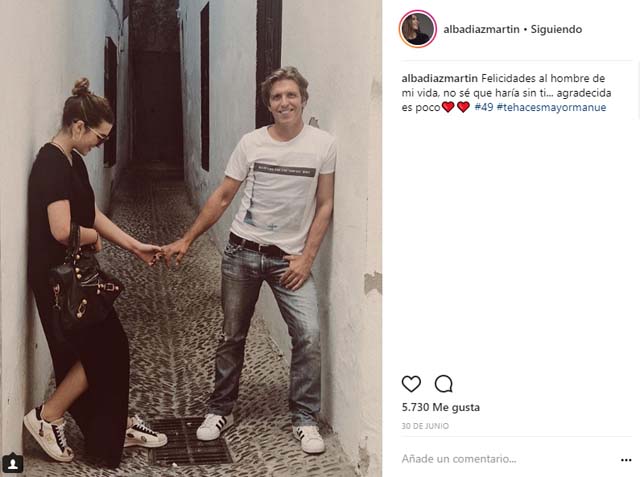Open albadiazmartin username in the post header

coord(481,29)
